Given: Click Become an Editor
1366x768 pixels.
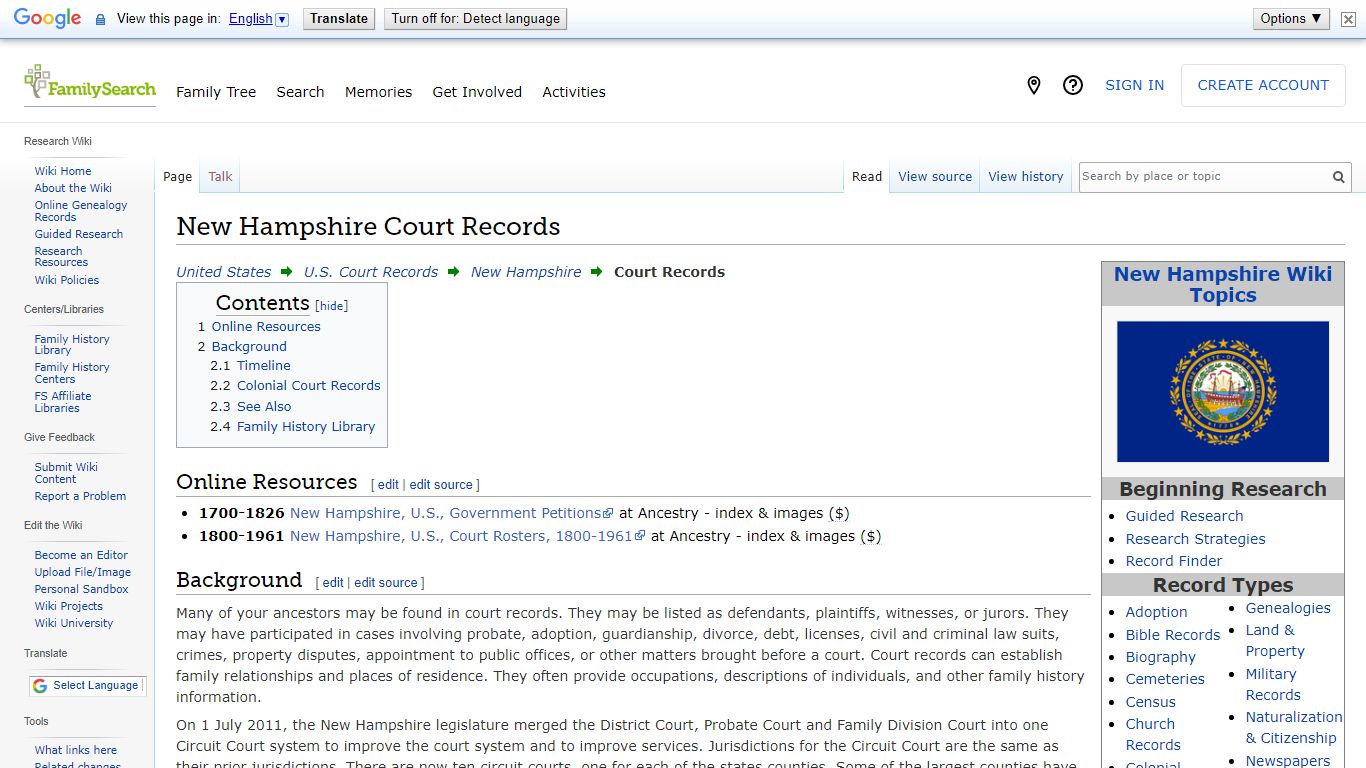Looking at the screenshot, I should 81,555.
